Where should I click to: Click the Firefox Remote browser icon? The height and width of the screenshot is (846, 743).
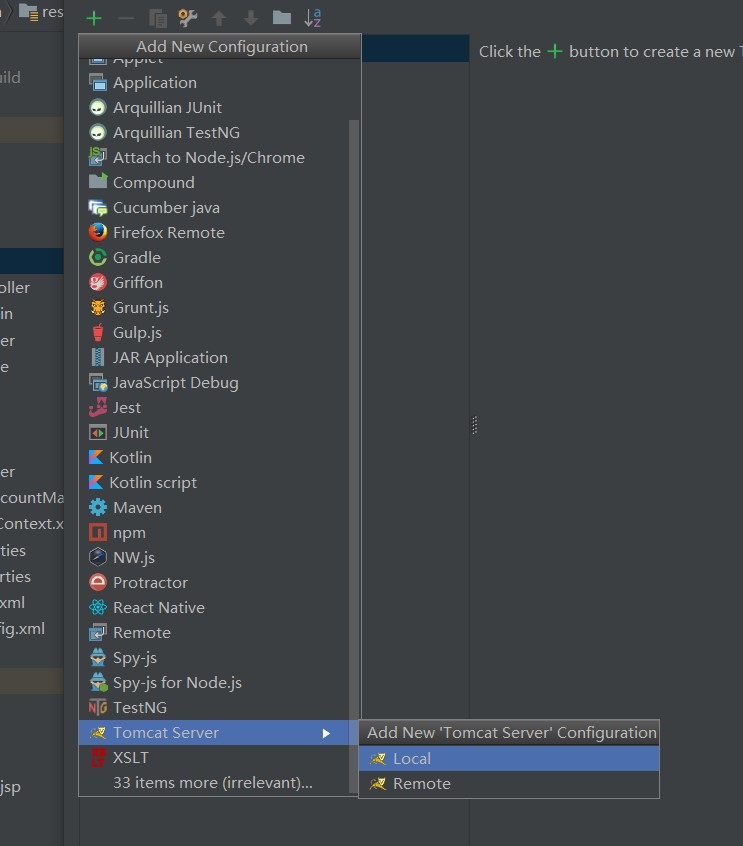pos(98,232)
